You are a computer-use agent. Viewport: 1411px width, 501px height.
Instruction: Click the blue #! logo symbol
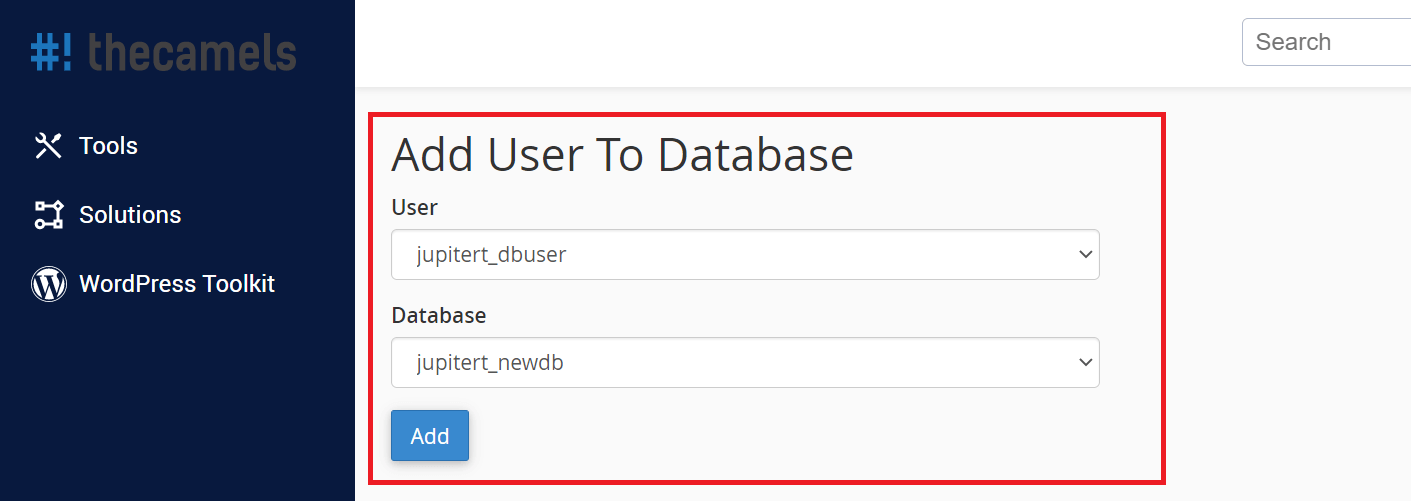(x=51, y=52)
